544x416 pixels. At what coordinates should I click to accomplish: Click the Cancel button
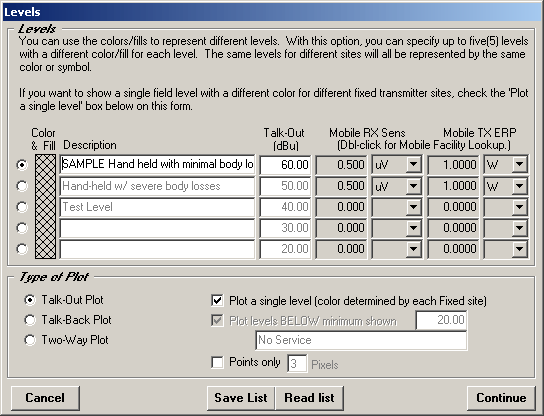coord(45,398)
